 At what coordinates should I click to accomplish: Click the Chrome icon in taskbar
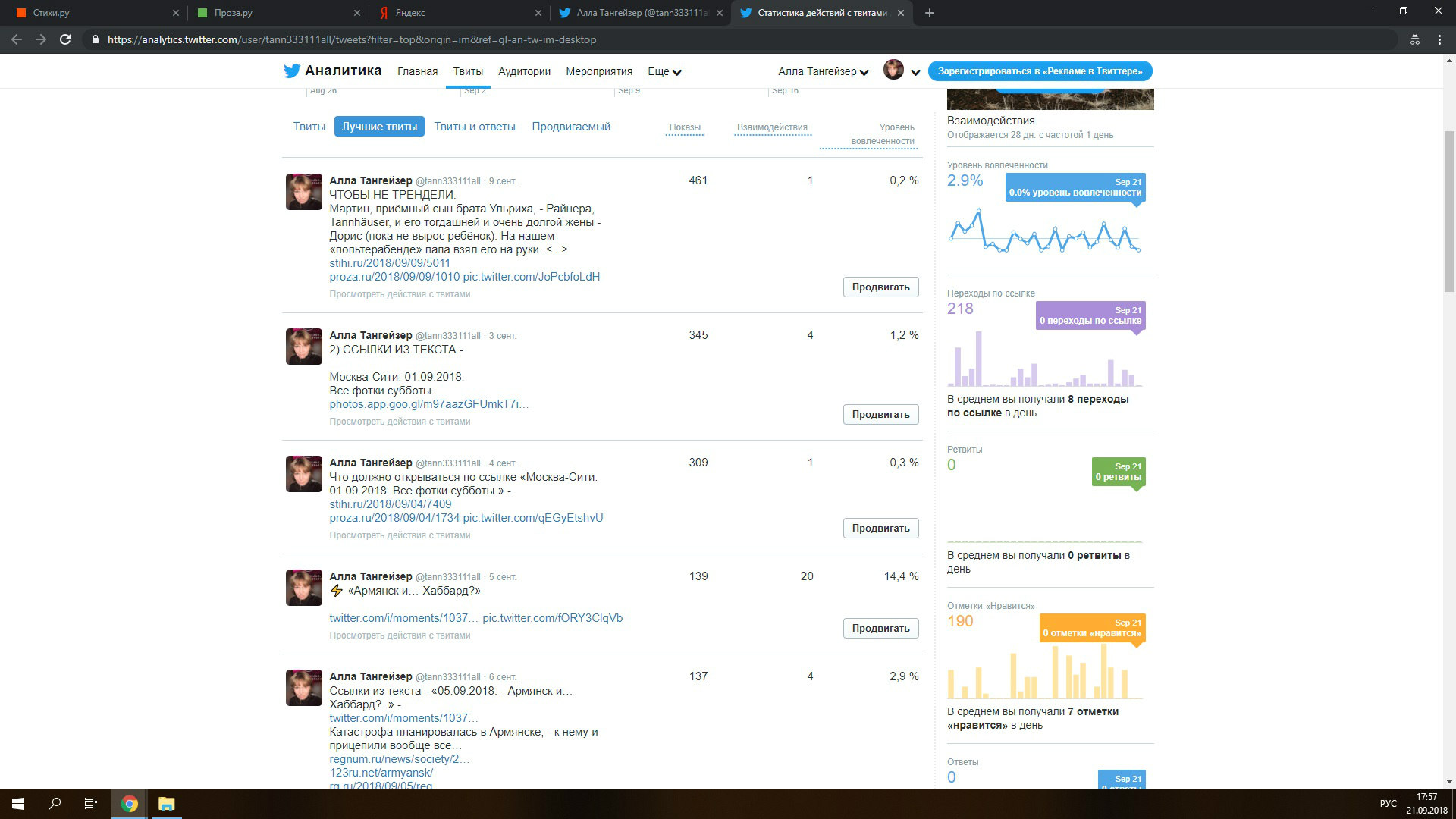(130, 804)
